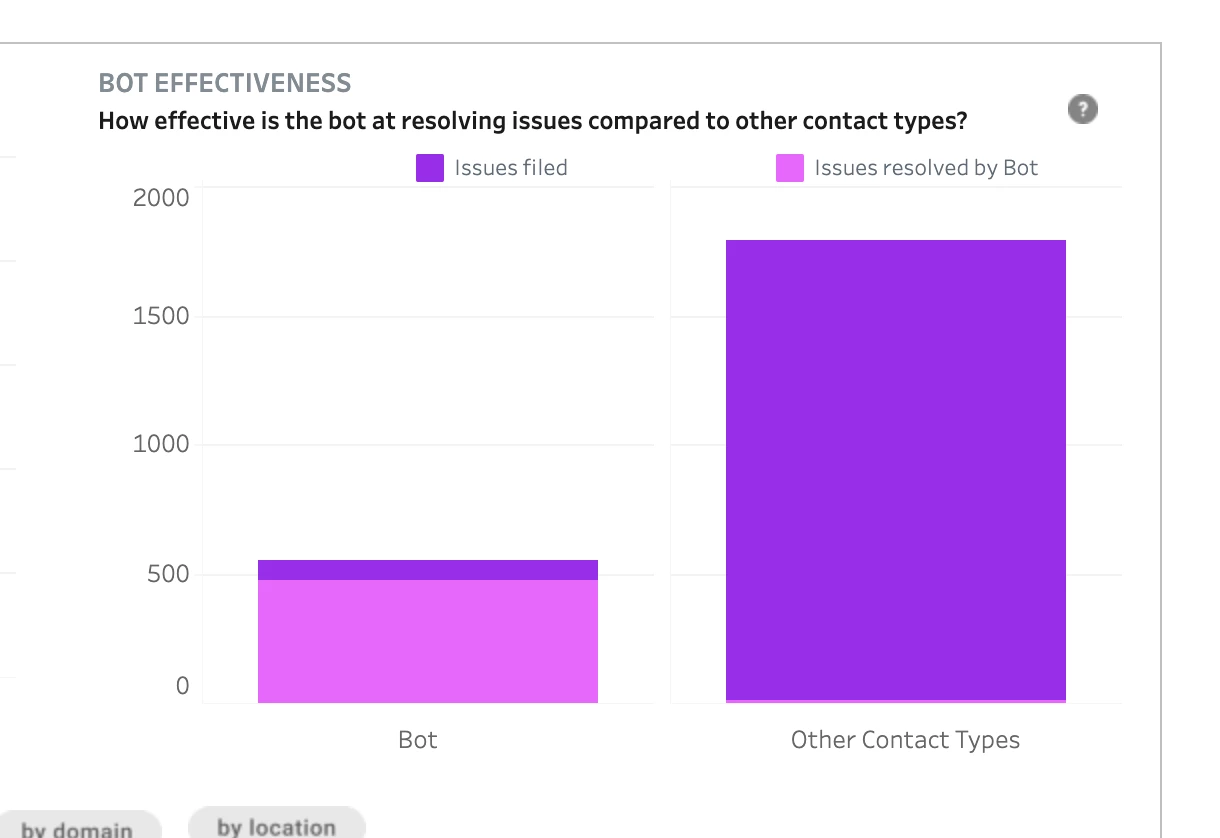Viewport: 1220px width, 838px height.
Task: Click the 0 y-axis tick label
Action: [182, 686]
